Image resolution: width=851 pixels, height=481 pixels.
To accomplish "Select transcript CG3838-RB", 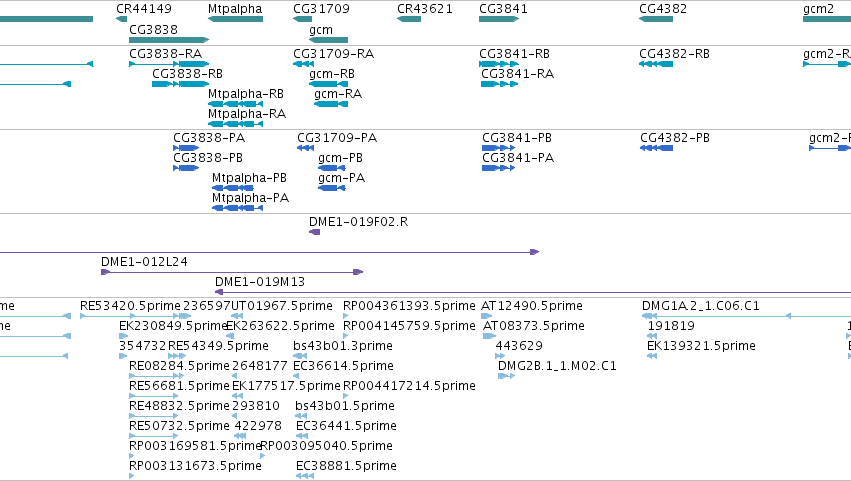I will 187,74.
